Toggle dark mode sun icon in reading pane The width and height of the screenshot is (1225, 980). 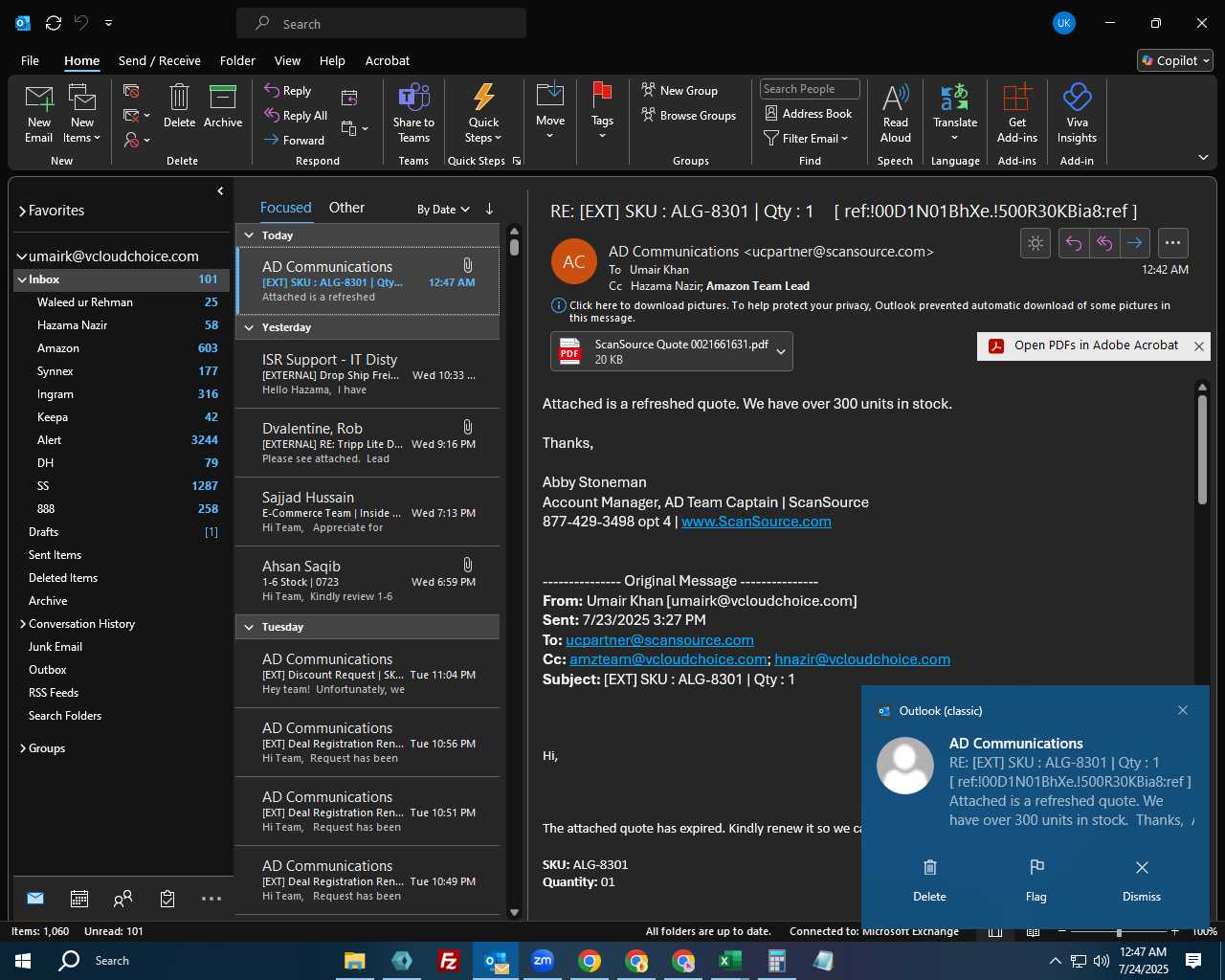tap(1036, 243)
